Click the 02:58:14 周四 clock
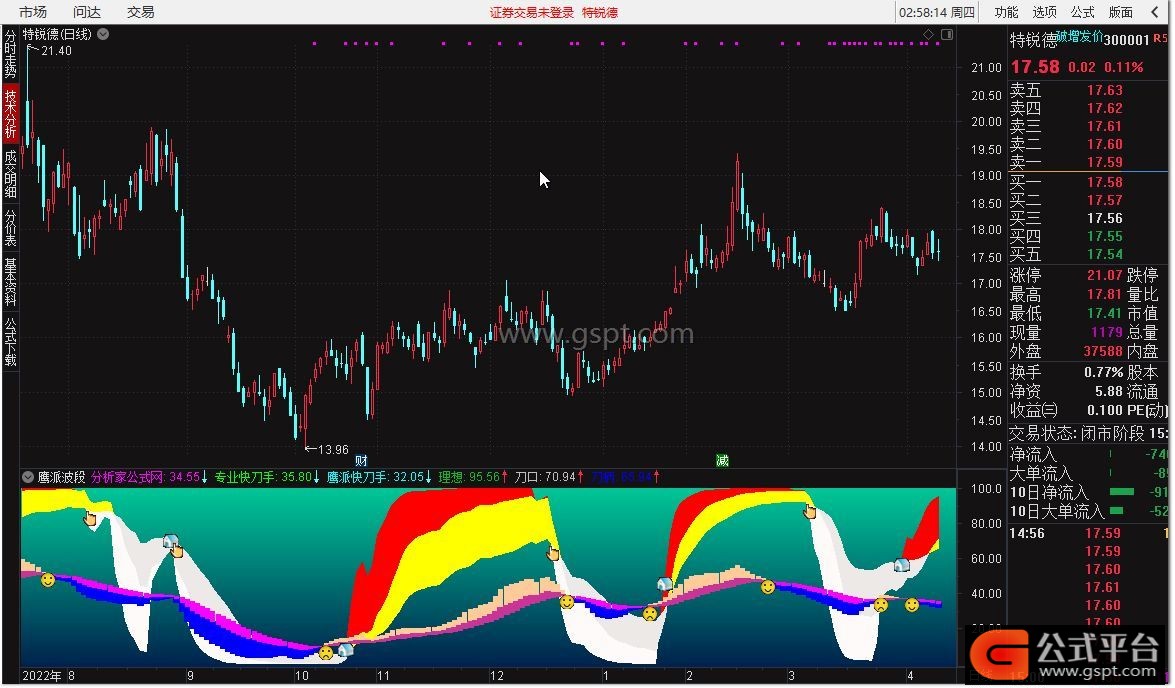 click(937, 12)
